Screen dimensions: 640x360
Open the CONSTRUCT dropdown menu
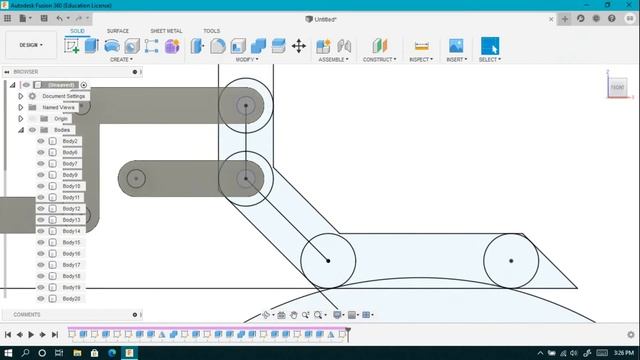380,60
